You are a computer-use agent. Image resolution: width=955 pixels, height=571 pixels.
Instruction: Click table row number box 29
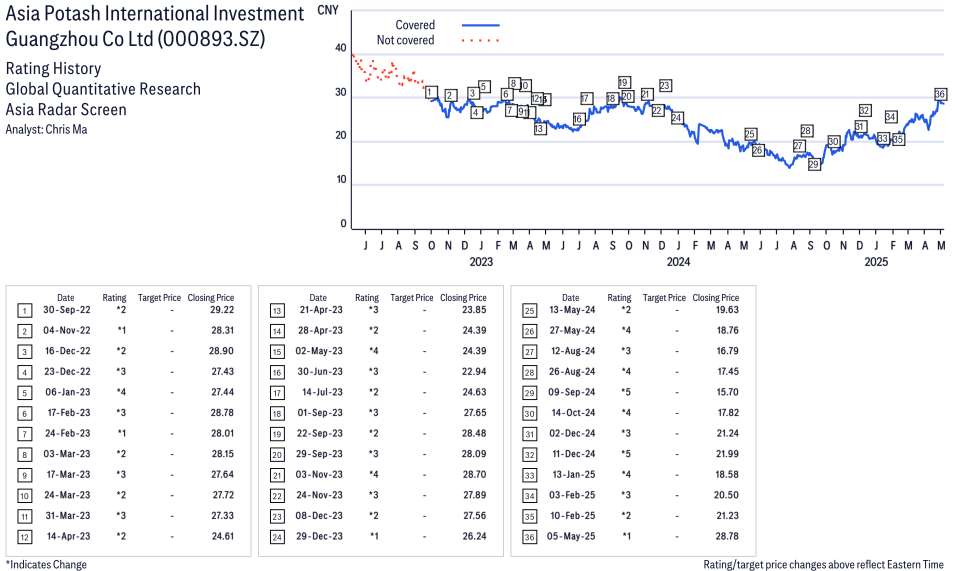point(529,393)
